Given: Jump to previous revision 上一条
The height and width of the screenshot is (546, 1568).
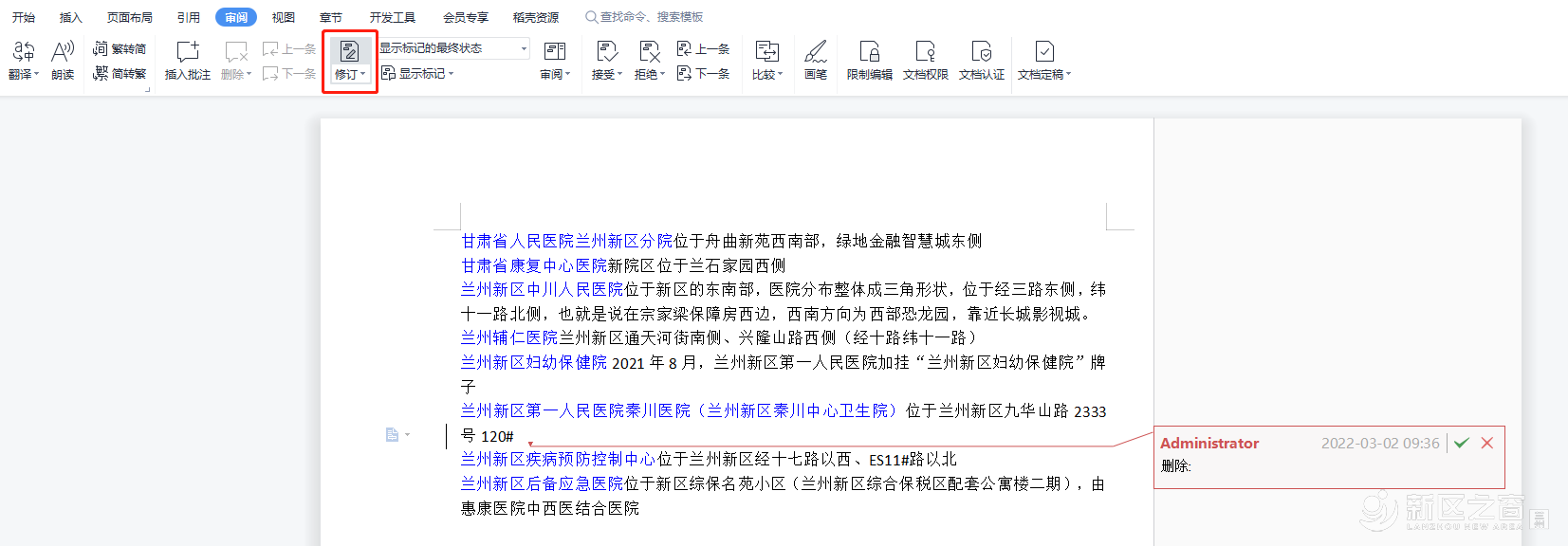Looking at the screenshot, I should pyautogui.click(x=703, y=49).
